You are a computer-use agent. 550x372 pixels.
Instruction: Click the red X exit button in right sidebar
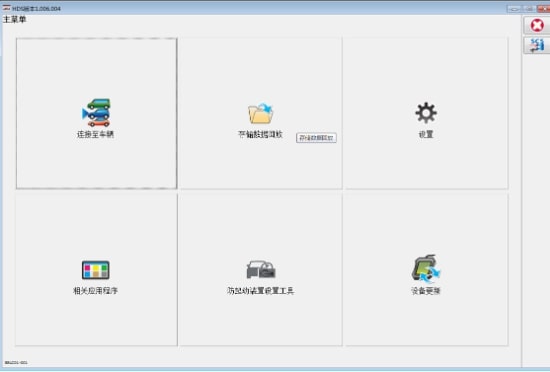pyautogui.click(x=537, y=25)
